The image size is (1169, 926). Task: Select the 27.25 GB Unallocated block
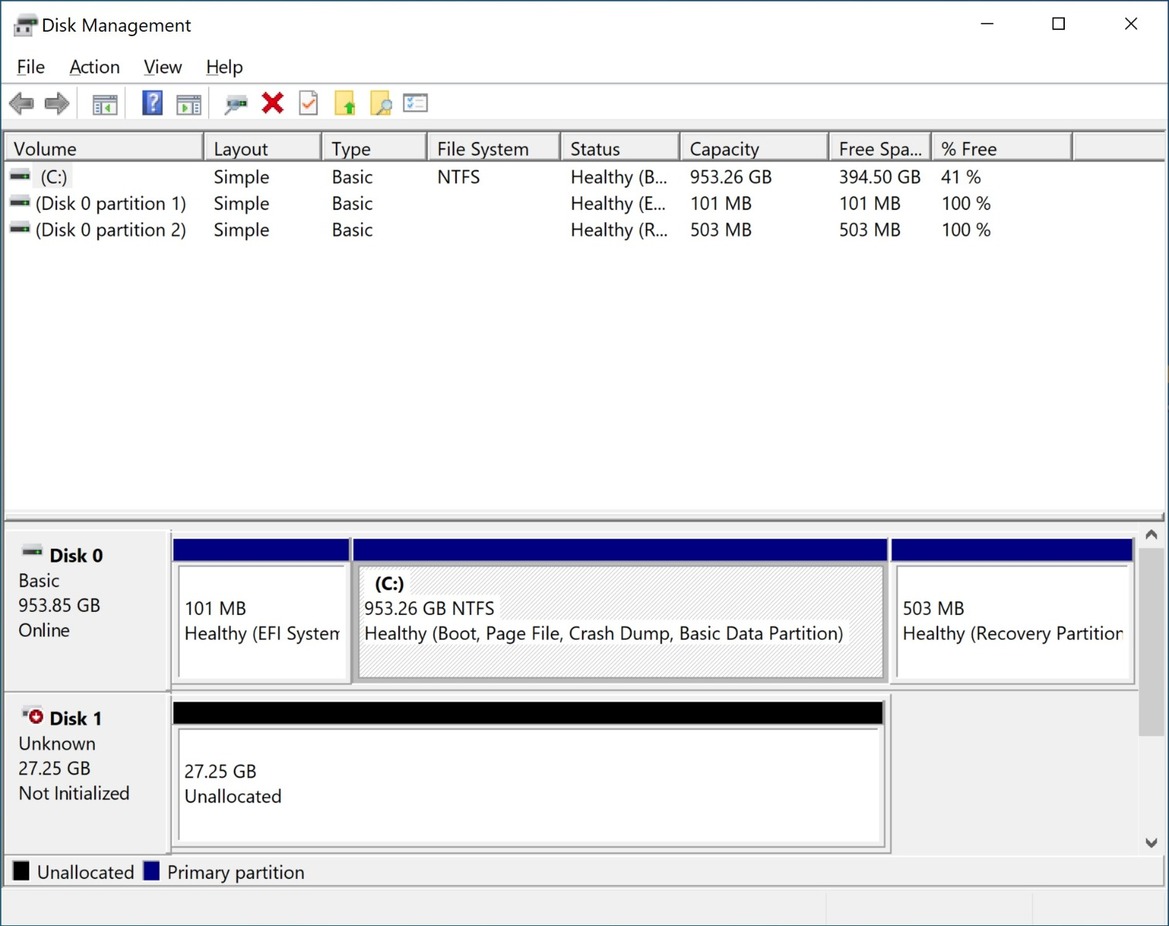529,784
